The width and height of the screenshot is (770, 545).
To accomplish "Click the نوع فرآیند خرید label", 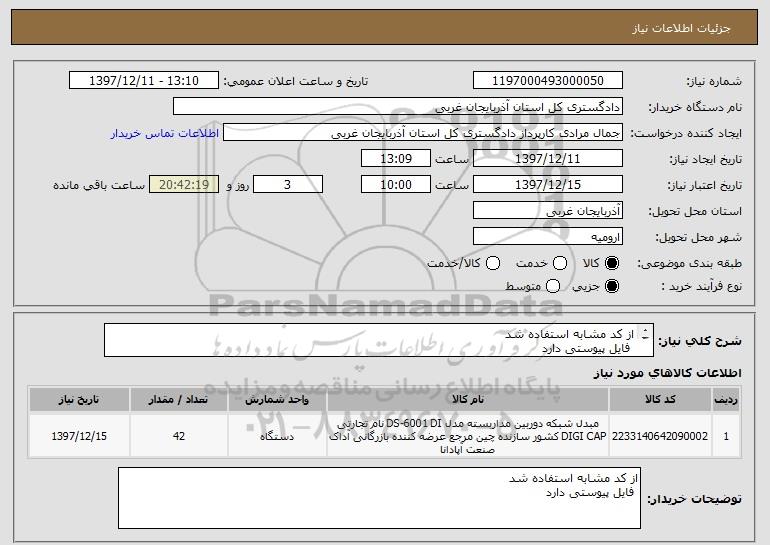I will 701,286.
